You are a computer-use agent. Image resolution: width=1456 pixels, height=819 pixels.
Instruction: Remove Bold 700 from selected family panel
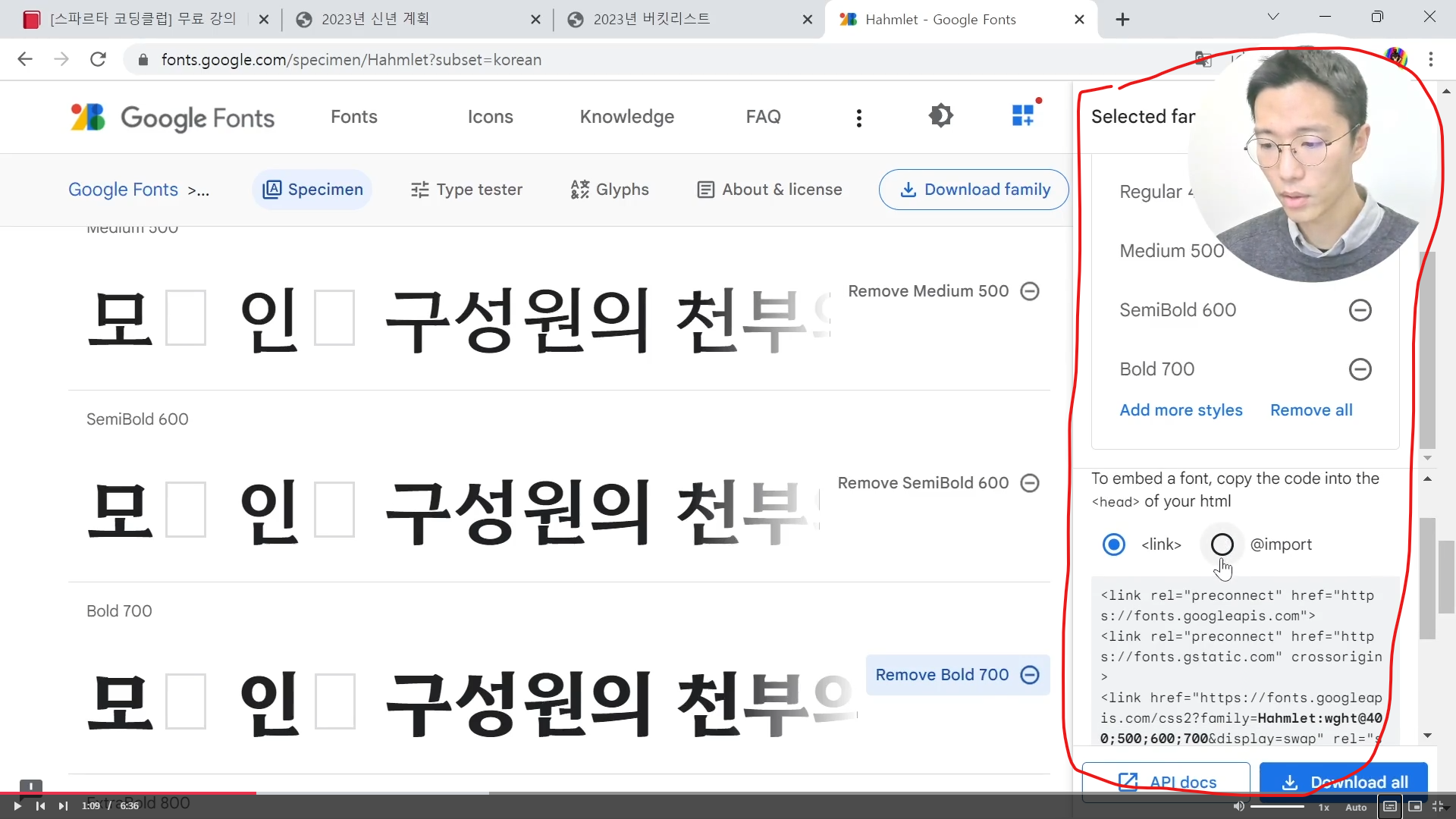(x=1360, y=369)
